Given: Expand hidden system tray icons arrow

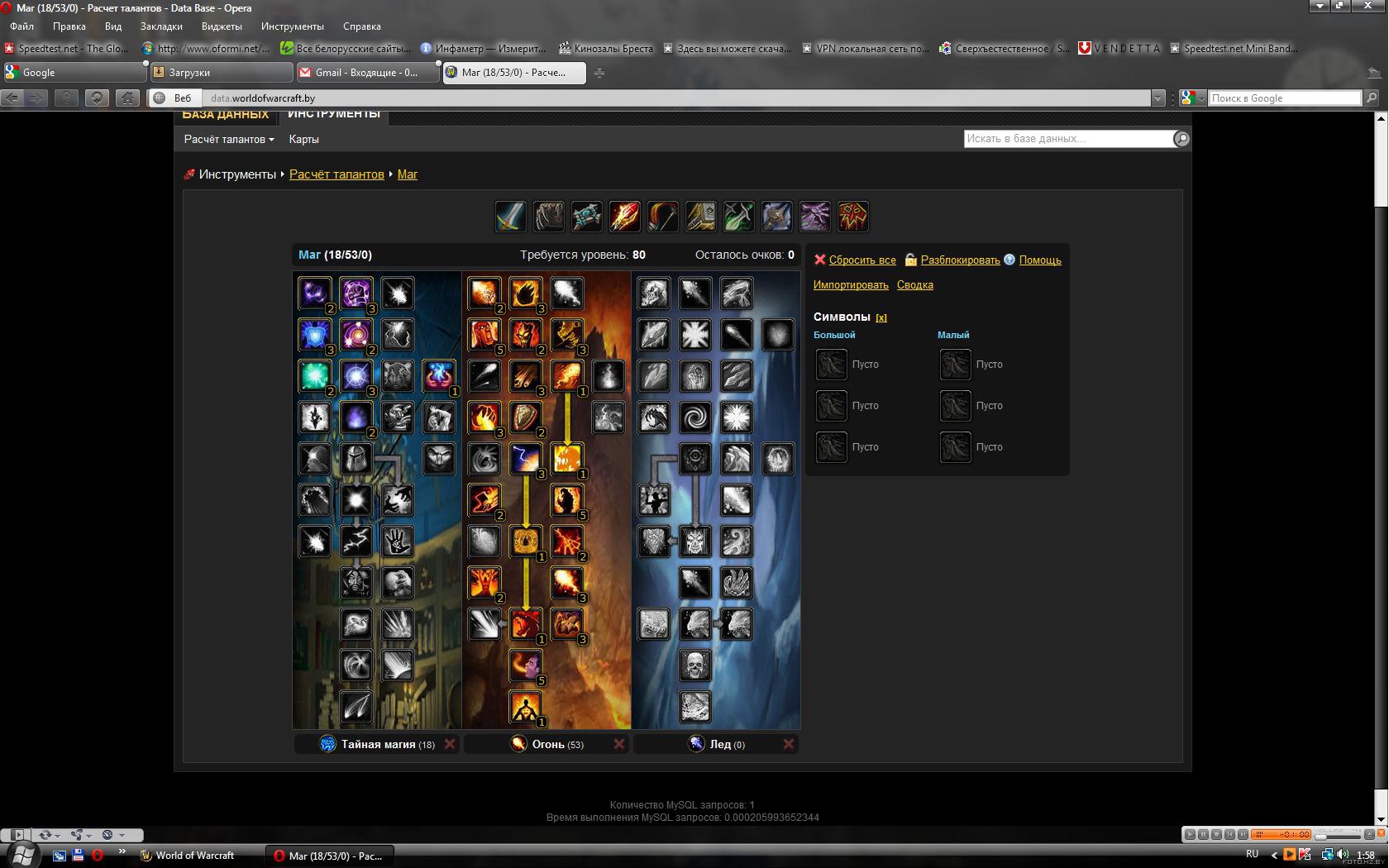Looking at the screenshot, I should coord(1274,855).
